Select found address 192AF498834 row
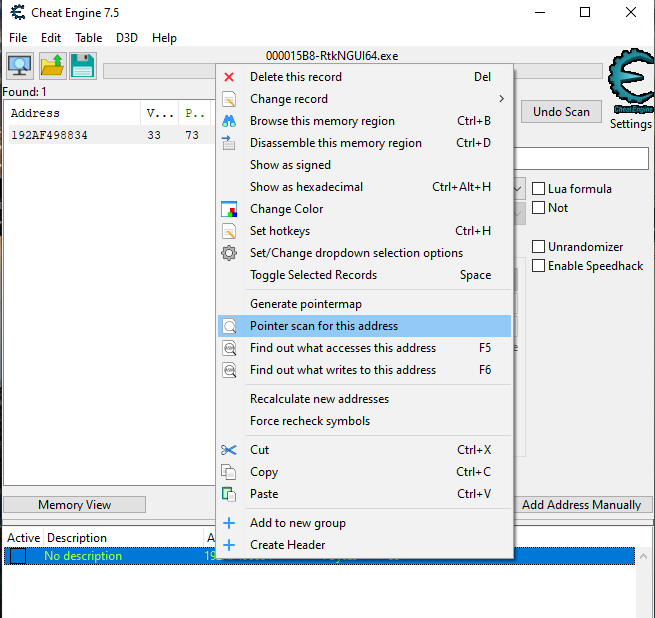Image resolution: width=655 pixels, height=618 pixels. coord(111,135)
